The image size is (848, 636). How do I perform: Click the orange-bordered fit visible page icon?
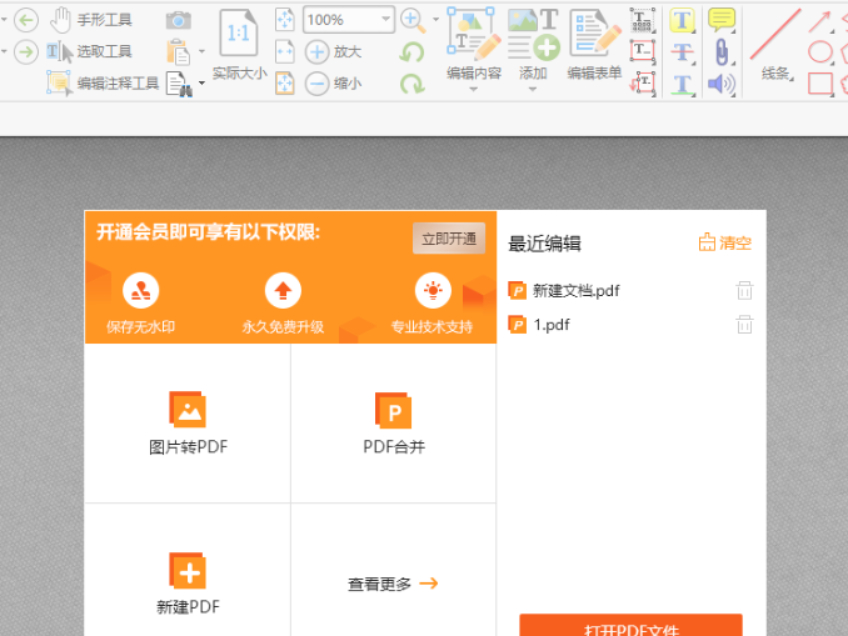tap(284, 84)
